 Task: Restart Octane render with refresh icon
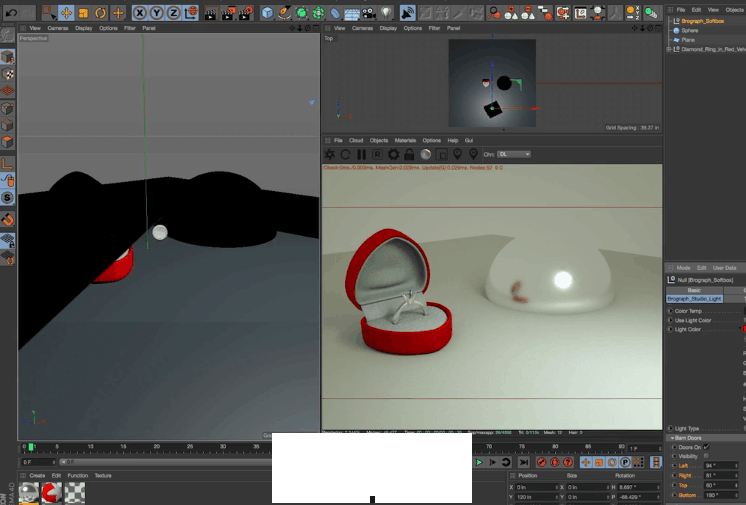click(345, 155)
